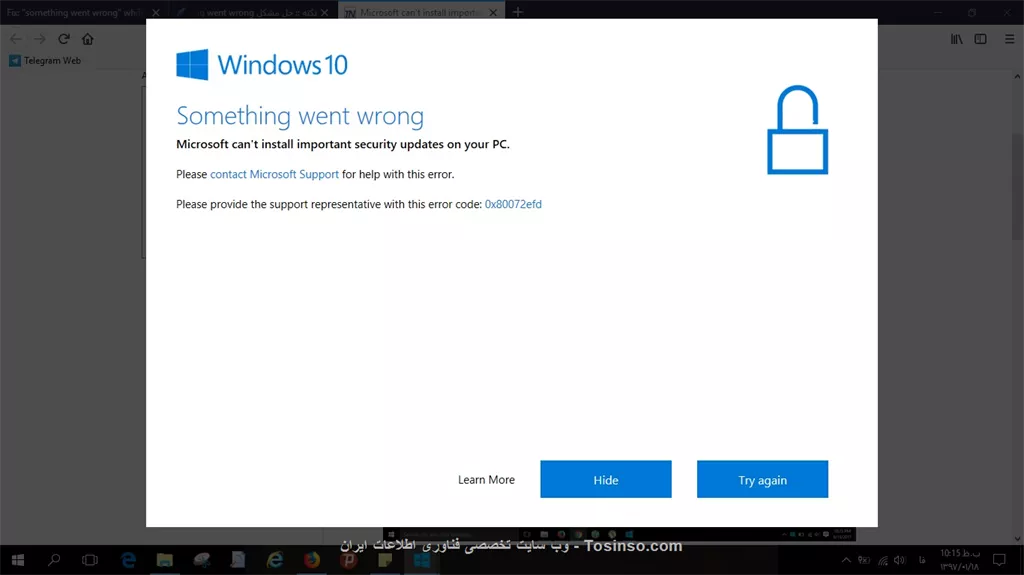The width and height of the screenshot is (1024, 575).
Task: Click the Try again button
Action: 762,480
